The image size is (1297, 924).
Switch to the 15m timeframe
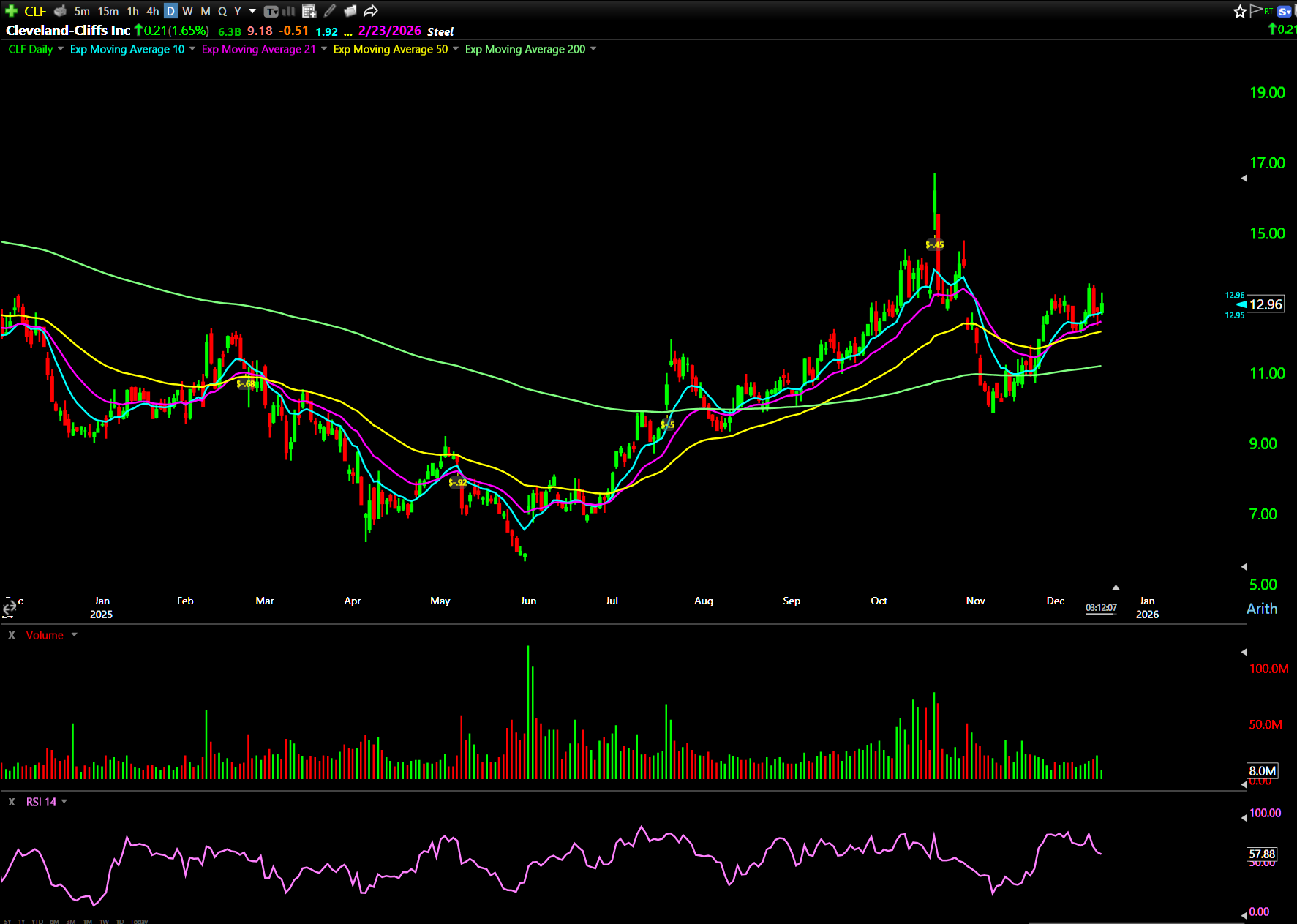point(108,11)
